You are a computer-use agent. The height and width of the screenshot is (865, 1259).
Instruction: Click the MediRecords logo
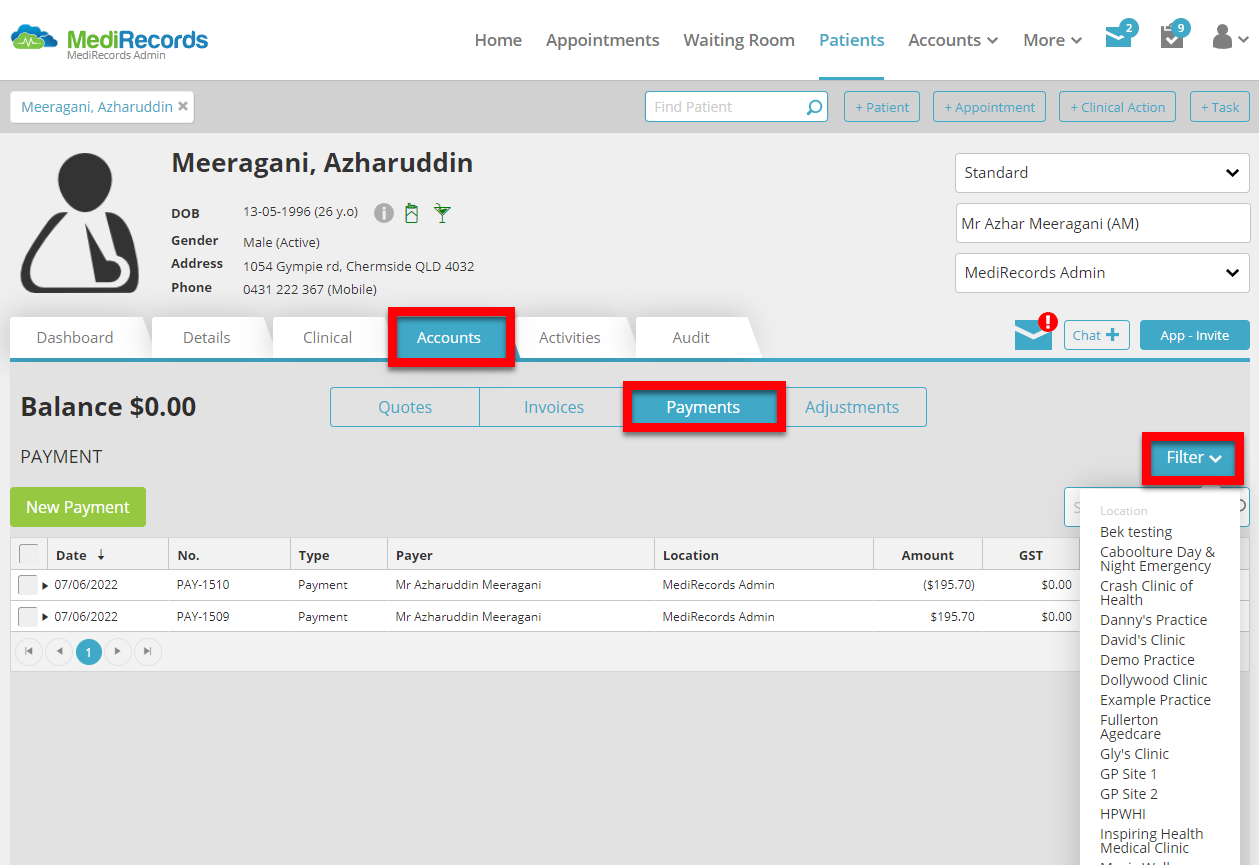(110, 41)
